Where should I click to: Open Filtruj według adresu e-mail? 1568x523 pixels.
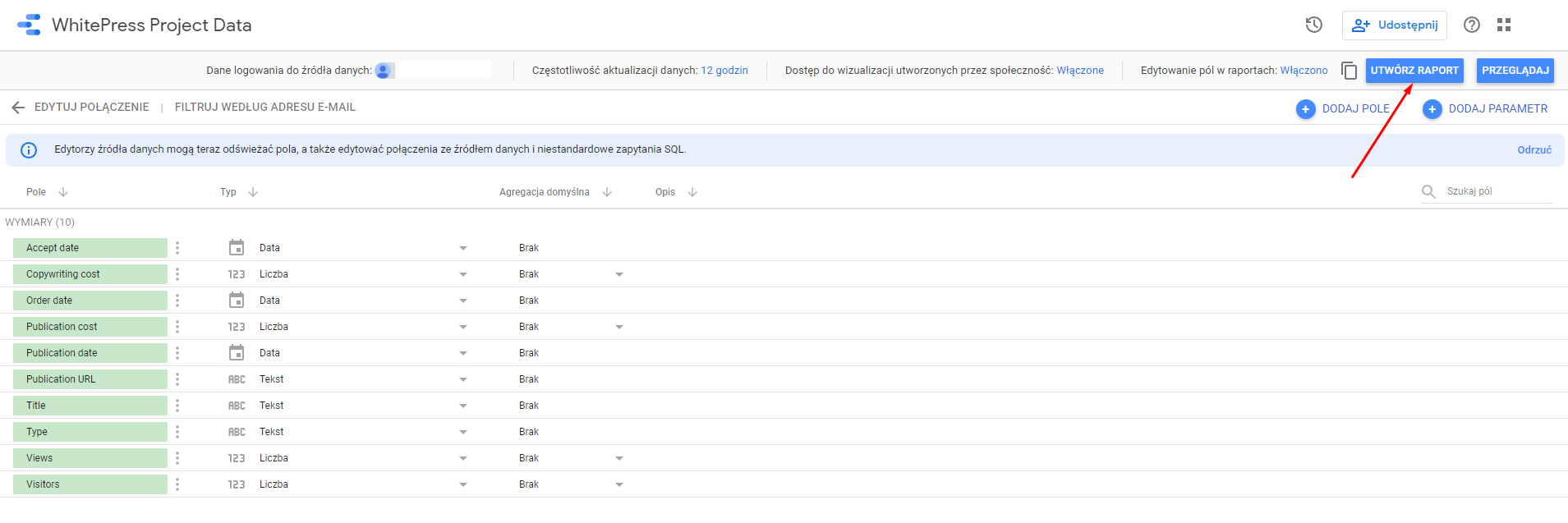(265, 108)
